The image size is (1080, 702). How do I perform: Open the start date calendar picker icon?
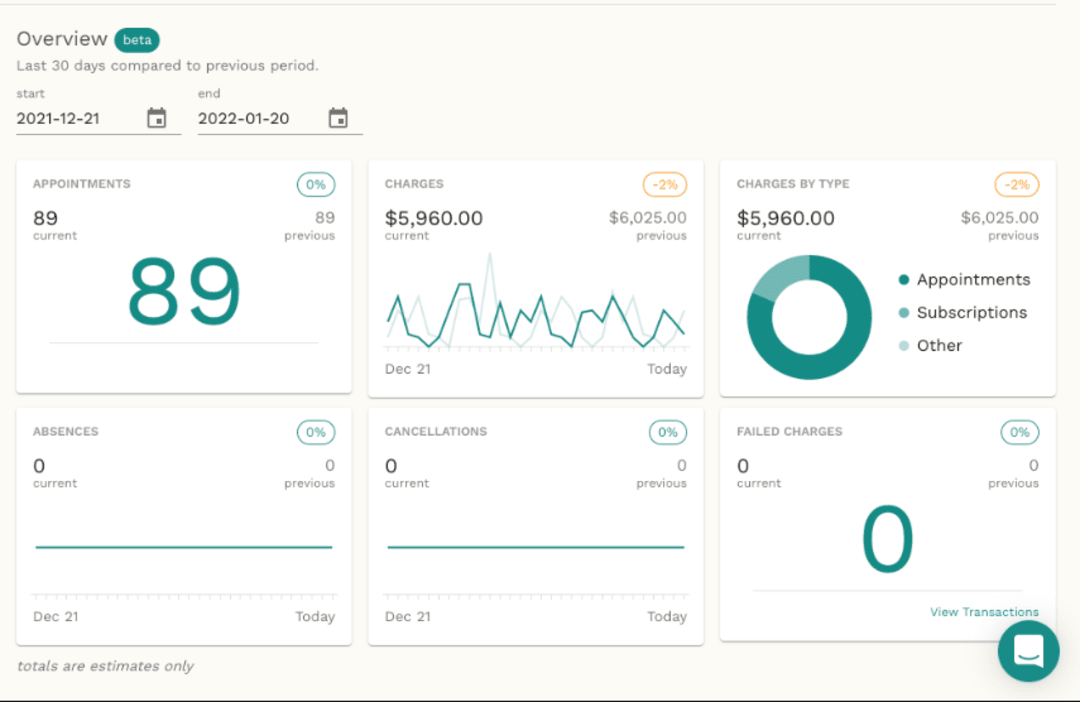click(x=157, y=118)
